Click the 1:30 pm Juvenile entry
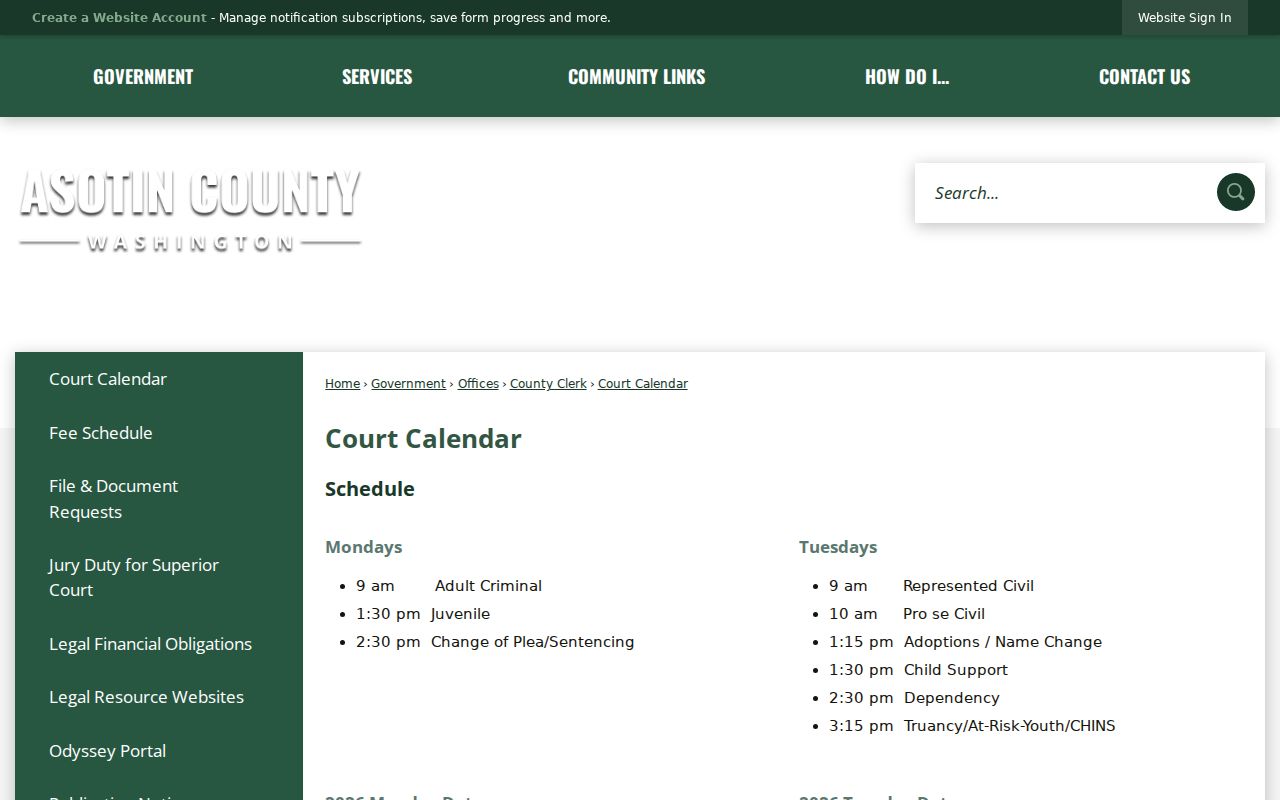1280x800 pixels. point(423,614)
